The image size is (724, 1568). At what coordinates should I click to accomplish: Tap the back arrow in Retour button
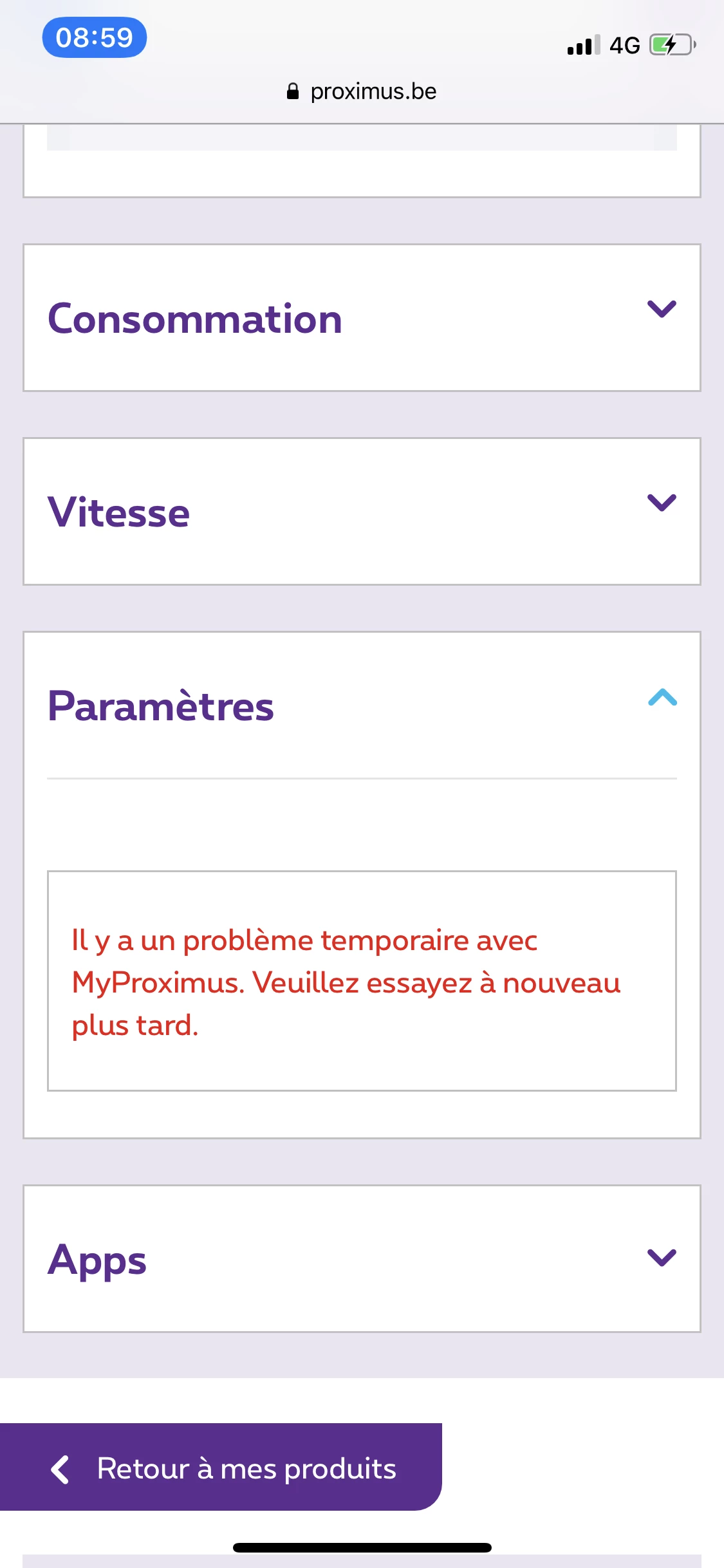click(x=60, y=1470)
